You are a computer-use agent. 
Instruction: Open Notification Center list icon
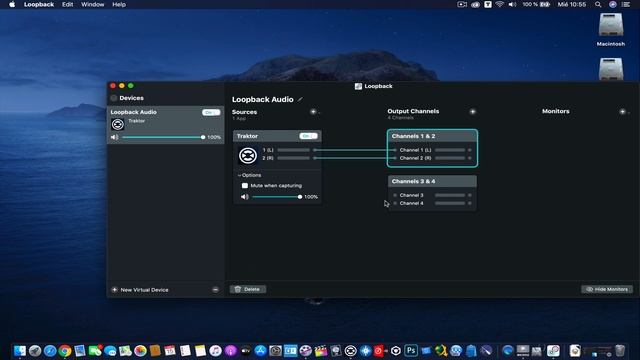point(626,4)
